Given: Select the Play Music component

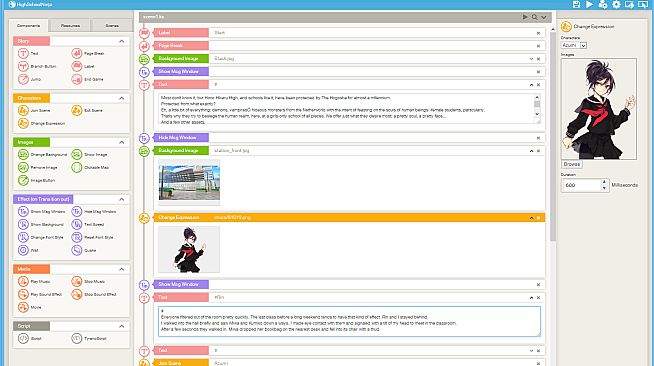Looking at the screenshot, I should click(34, 282).
